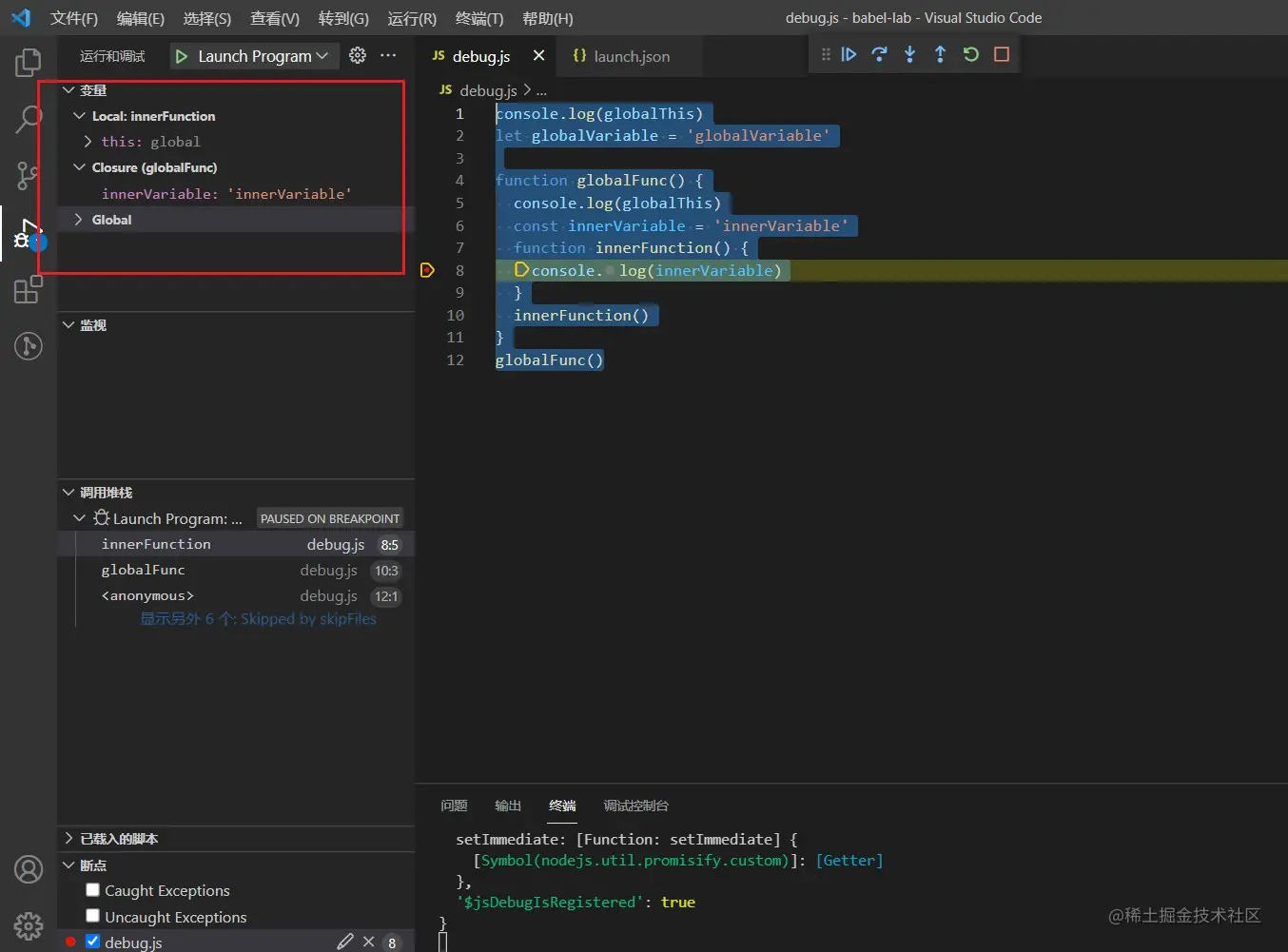Step into in debug toolbar

point(909,54)
